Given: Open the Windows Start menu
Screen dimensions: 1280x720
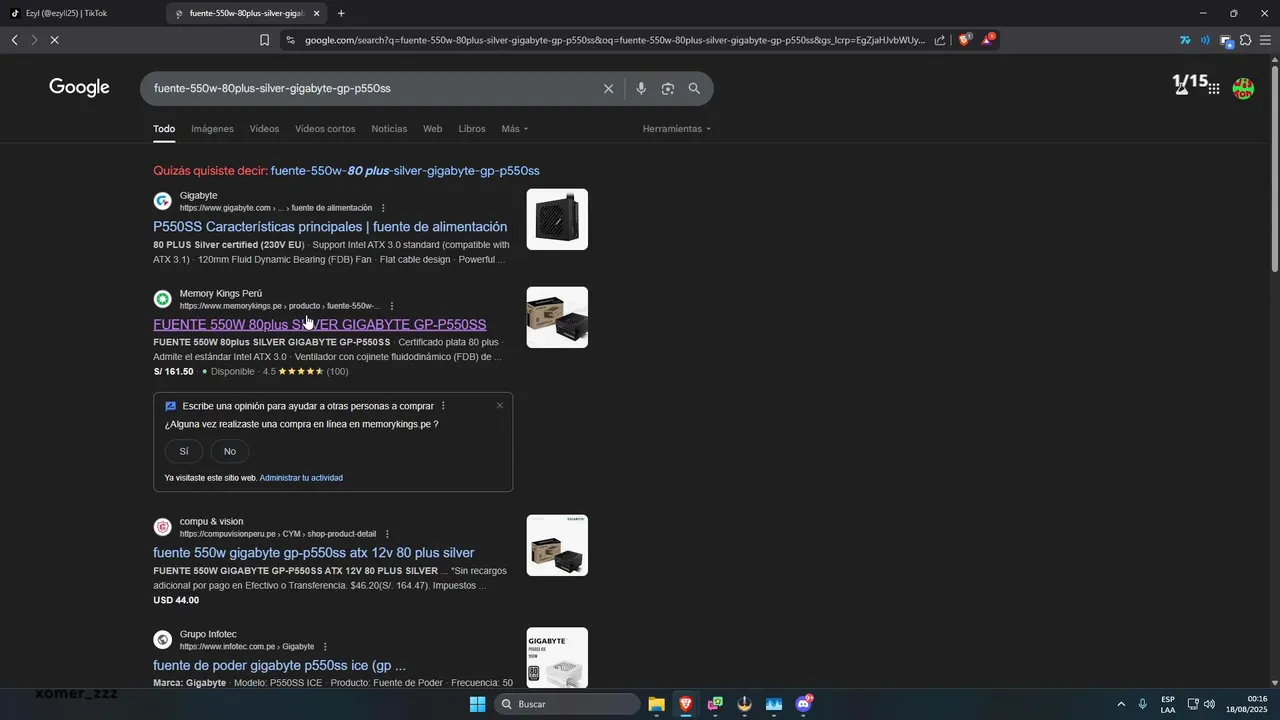Looking at the screenshot, I should pyautogui.click(x=477, y=704).
